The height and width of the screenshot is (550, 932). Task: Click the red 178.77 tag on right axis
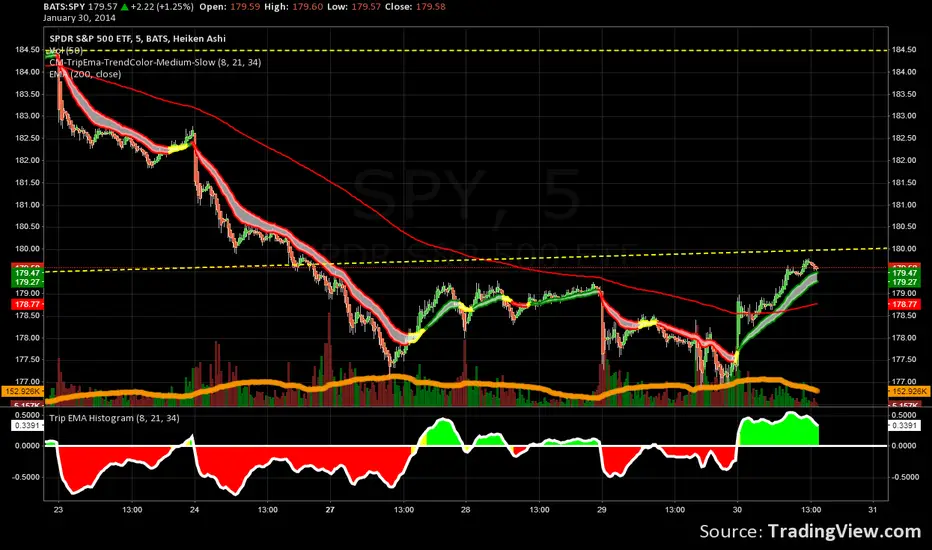[904, 304]
